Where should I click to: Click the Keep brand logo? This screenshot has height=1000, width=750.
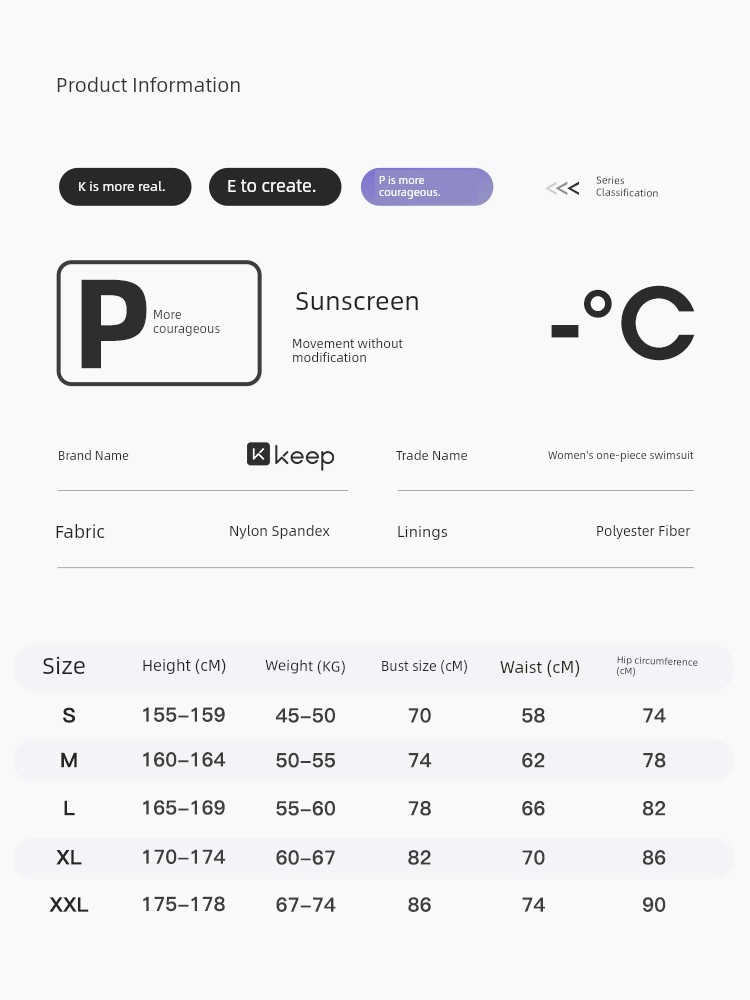pos(290,455)
